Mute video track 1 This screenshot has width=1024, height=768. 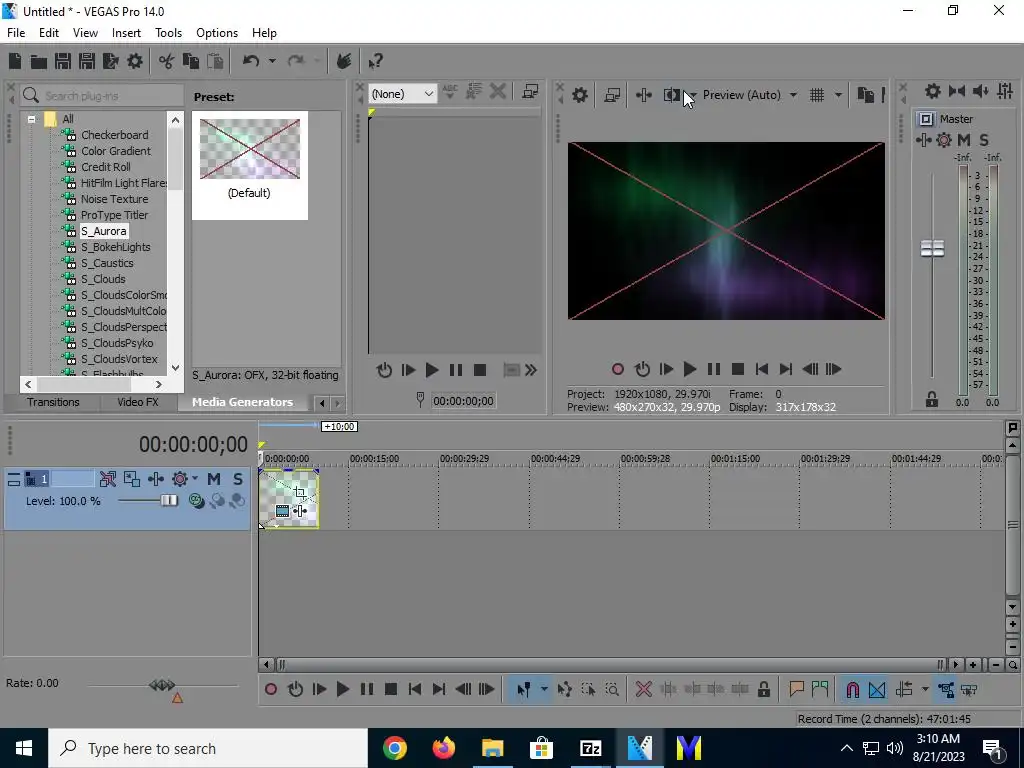click(214, 479)
